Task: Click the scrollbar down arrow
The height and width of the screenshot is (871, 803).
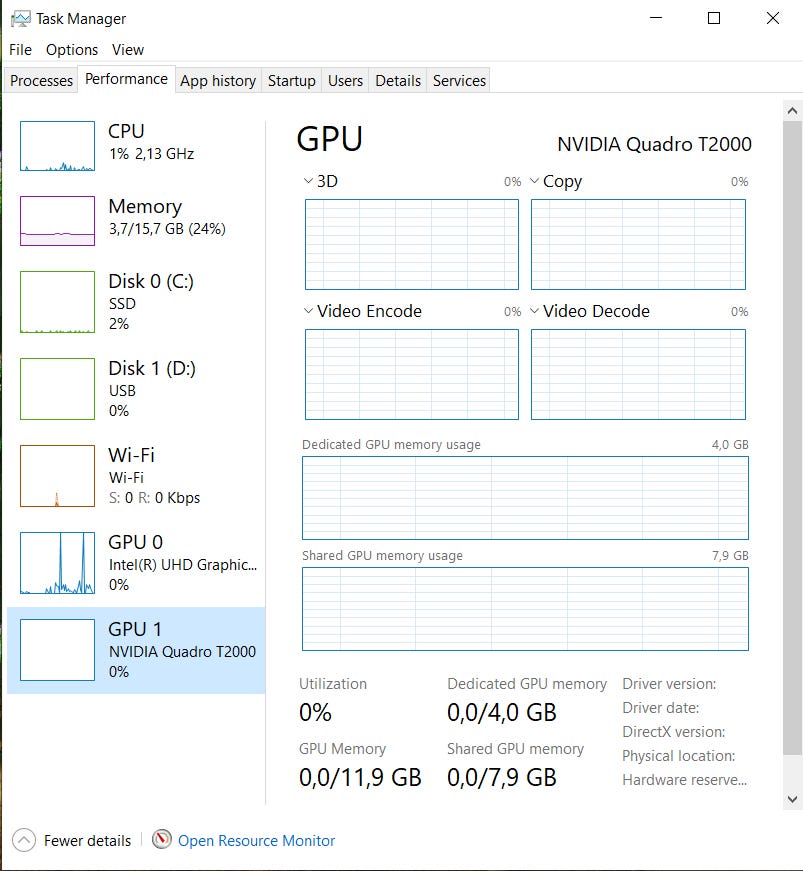Action: pos(792,799)
